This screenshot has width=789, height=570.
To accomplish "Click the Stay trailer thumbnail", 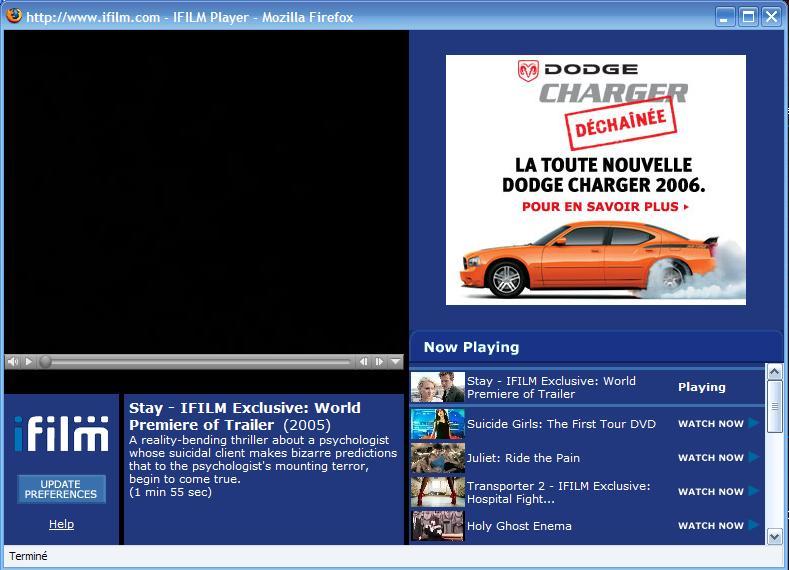I will 437,386.
